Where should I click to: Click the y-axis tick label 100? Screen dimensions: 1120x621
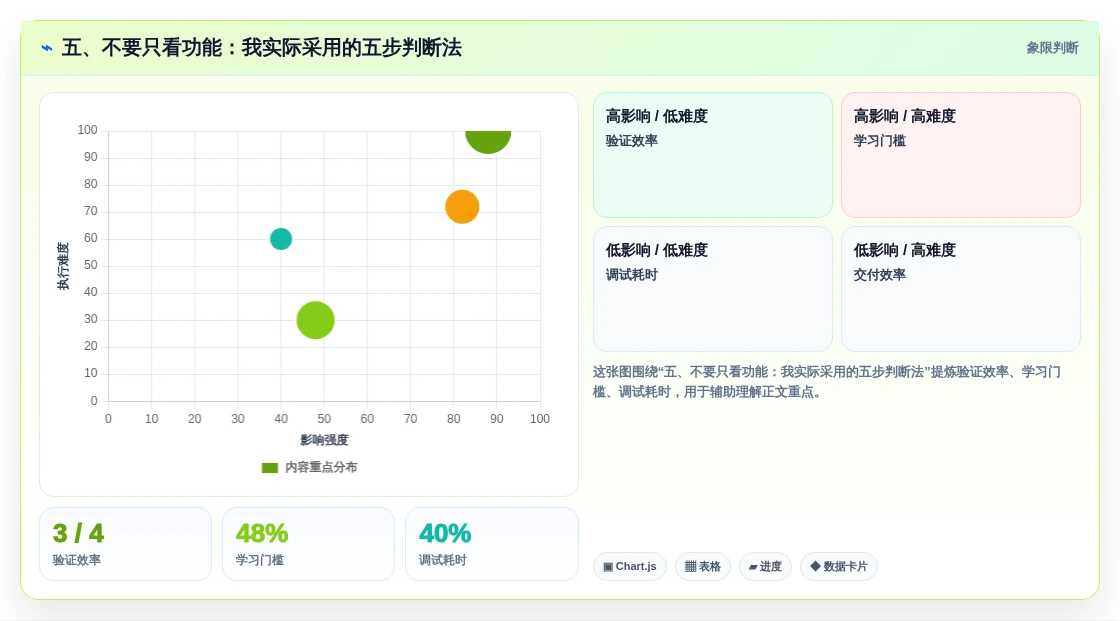87,130
